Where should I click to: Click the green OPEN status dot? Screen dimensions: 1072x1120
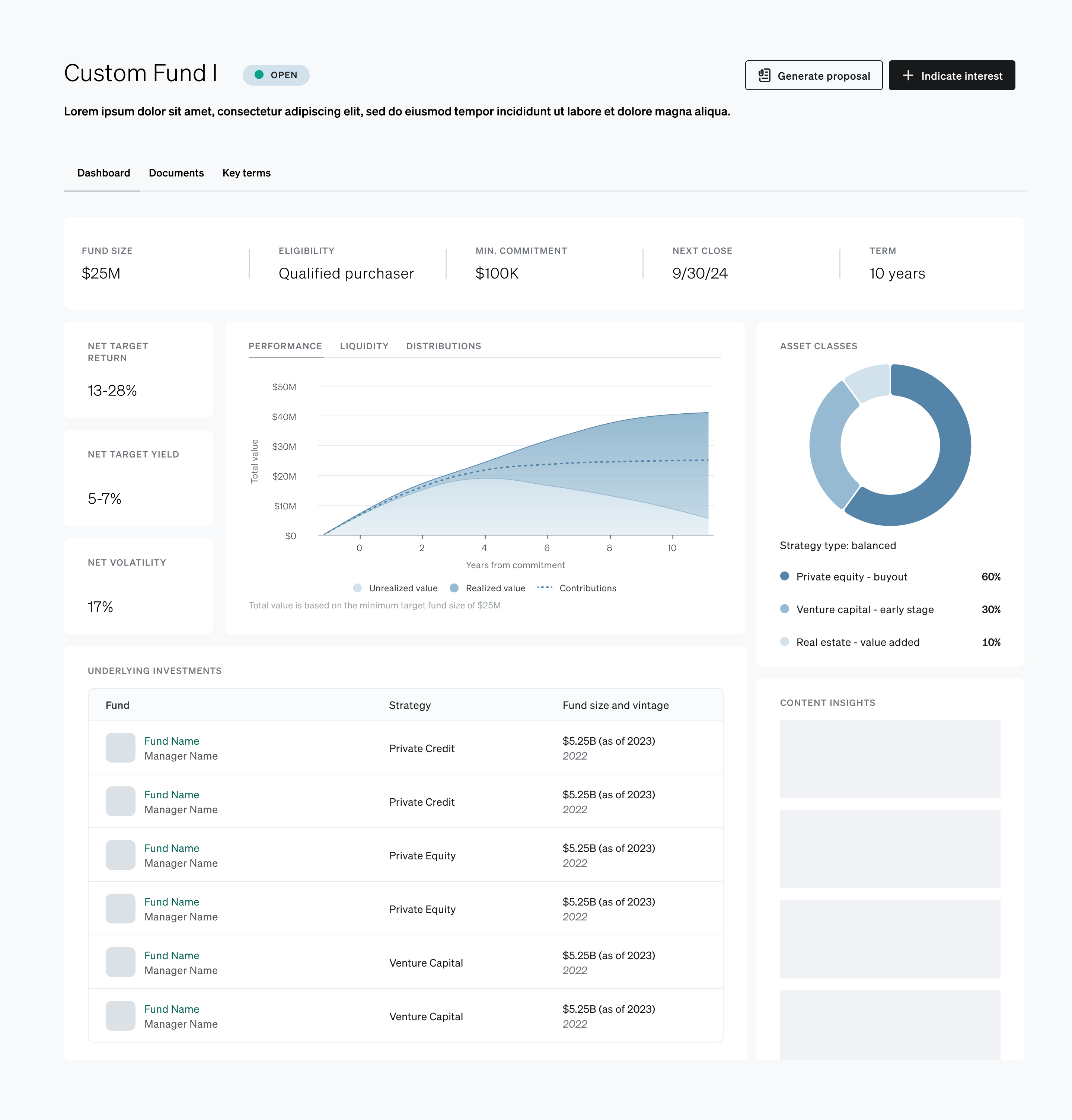[x=259, y=75]
